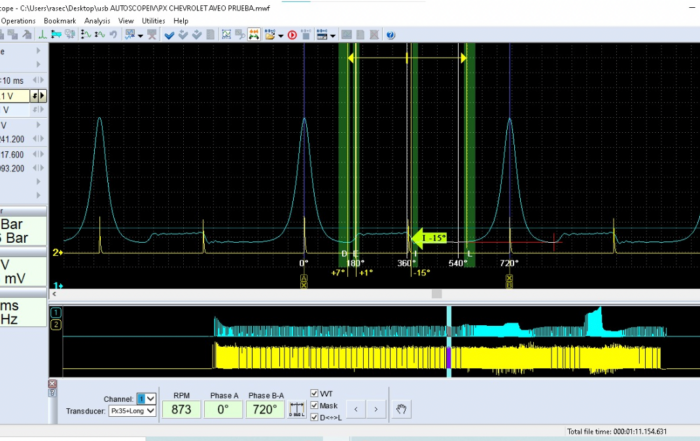
Task: Click the previous arrow button beside checkboxes
Action: (x=356, y=408)
